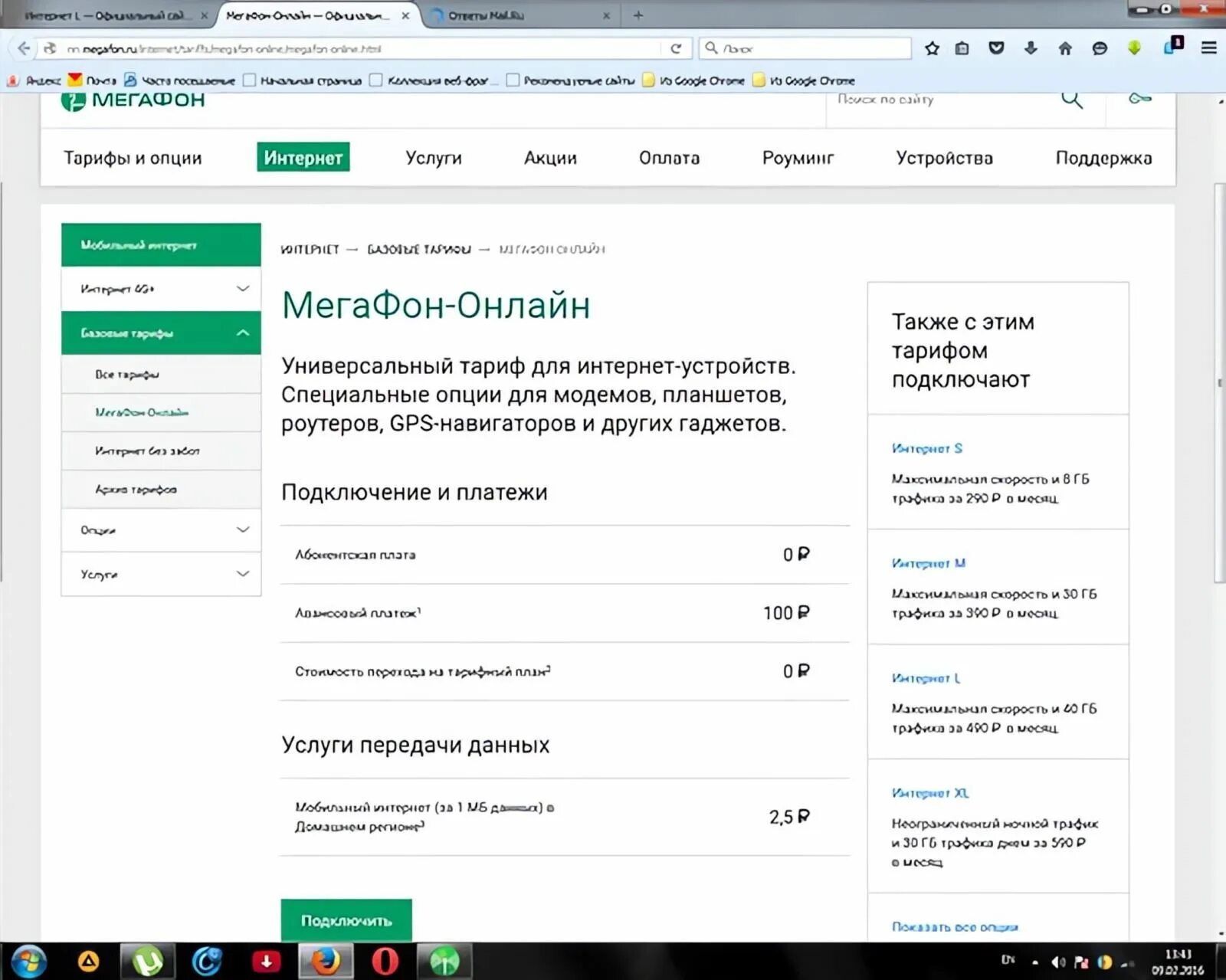
Task: Open the Firefox hamburger menu
Action: point(1209,48)
